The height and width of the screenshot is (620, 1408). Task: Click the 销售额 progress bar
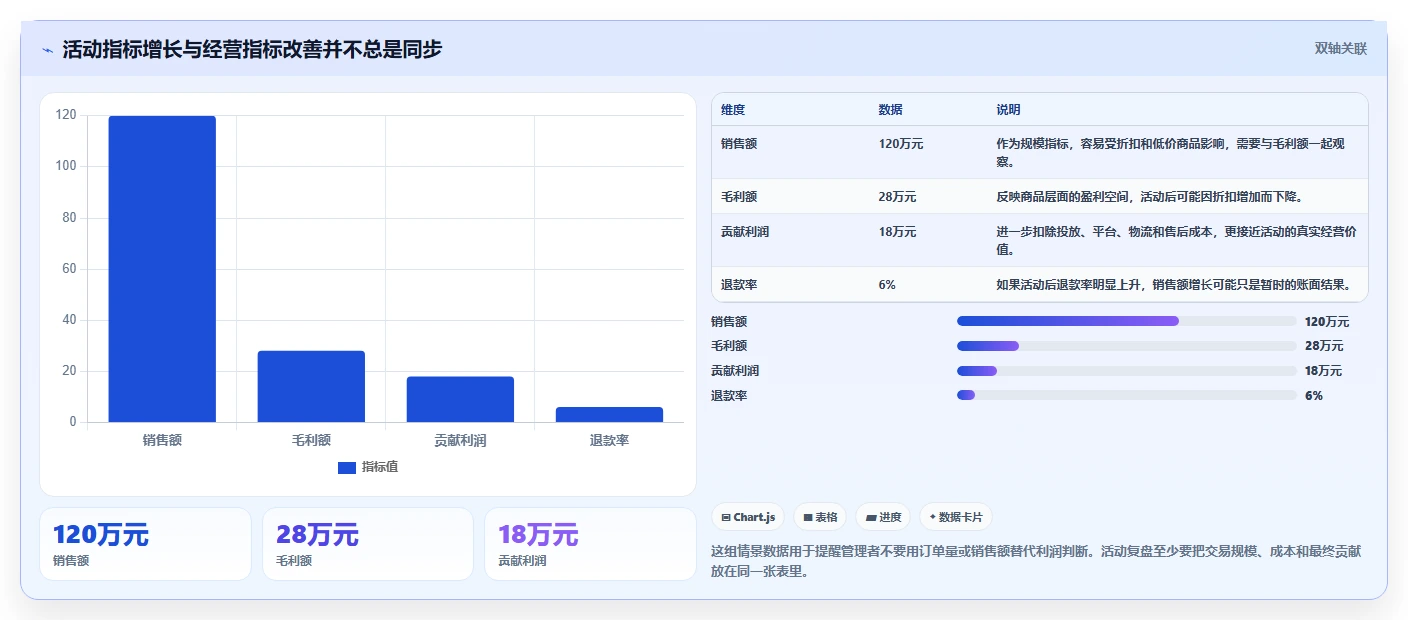tap(1126, 321)
